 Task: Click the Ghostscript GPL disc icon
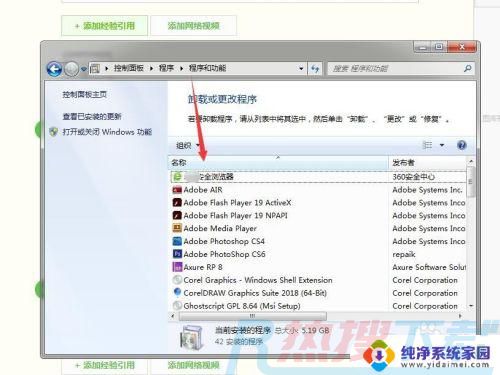click(177, 305)
